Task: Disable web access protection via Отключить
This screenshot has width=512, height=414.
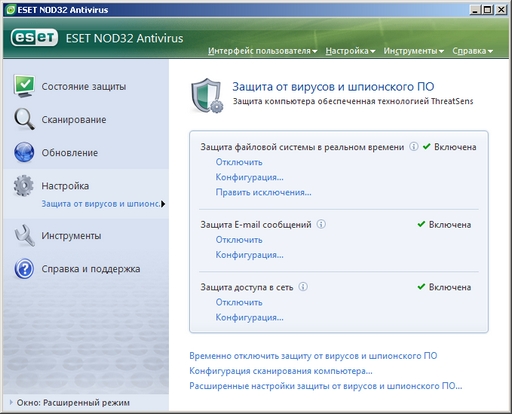Action: pyautogui.click(x=239, y=302)
